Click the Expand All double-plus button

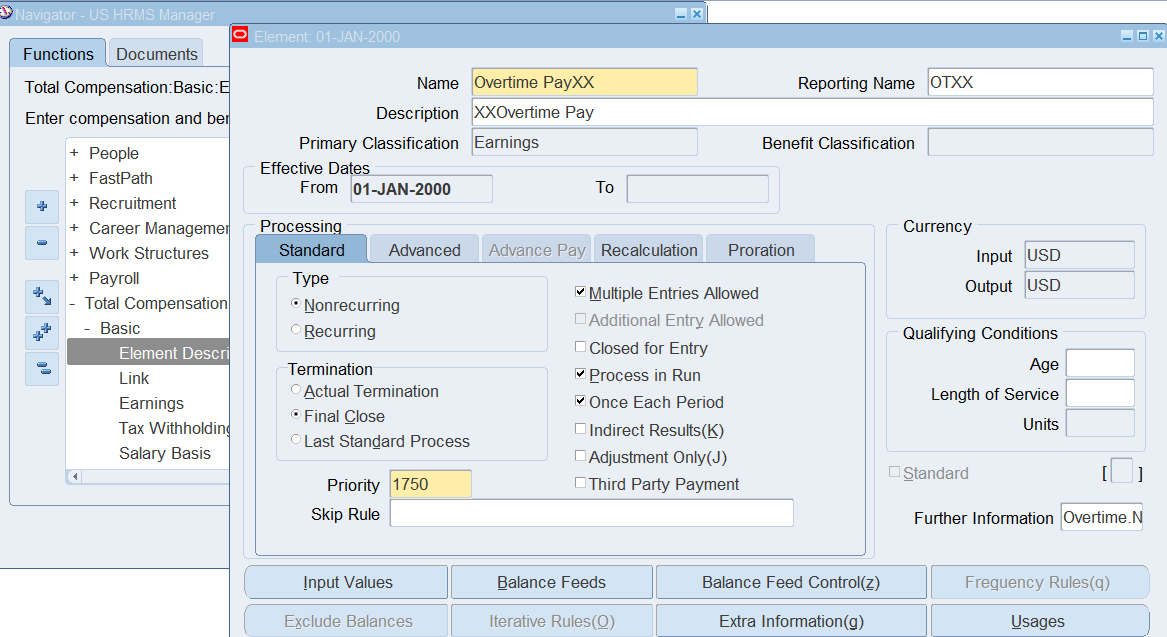pyautogui.click(x=41, y=333)
